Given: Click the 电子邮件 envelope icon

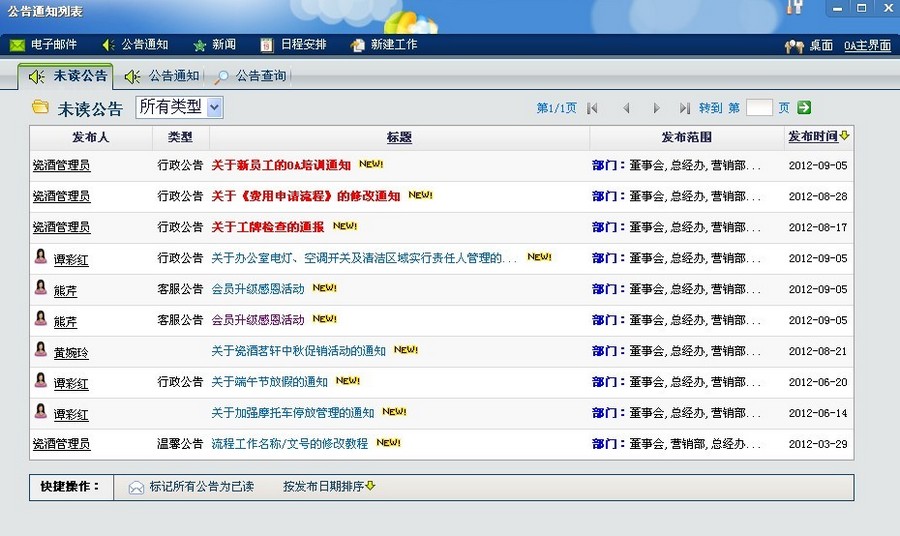Looking at the screenshot, I should click(17, 45).
